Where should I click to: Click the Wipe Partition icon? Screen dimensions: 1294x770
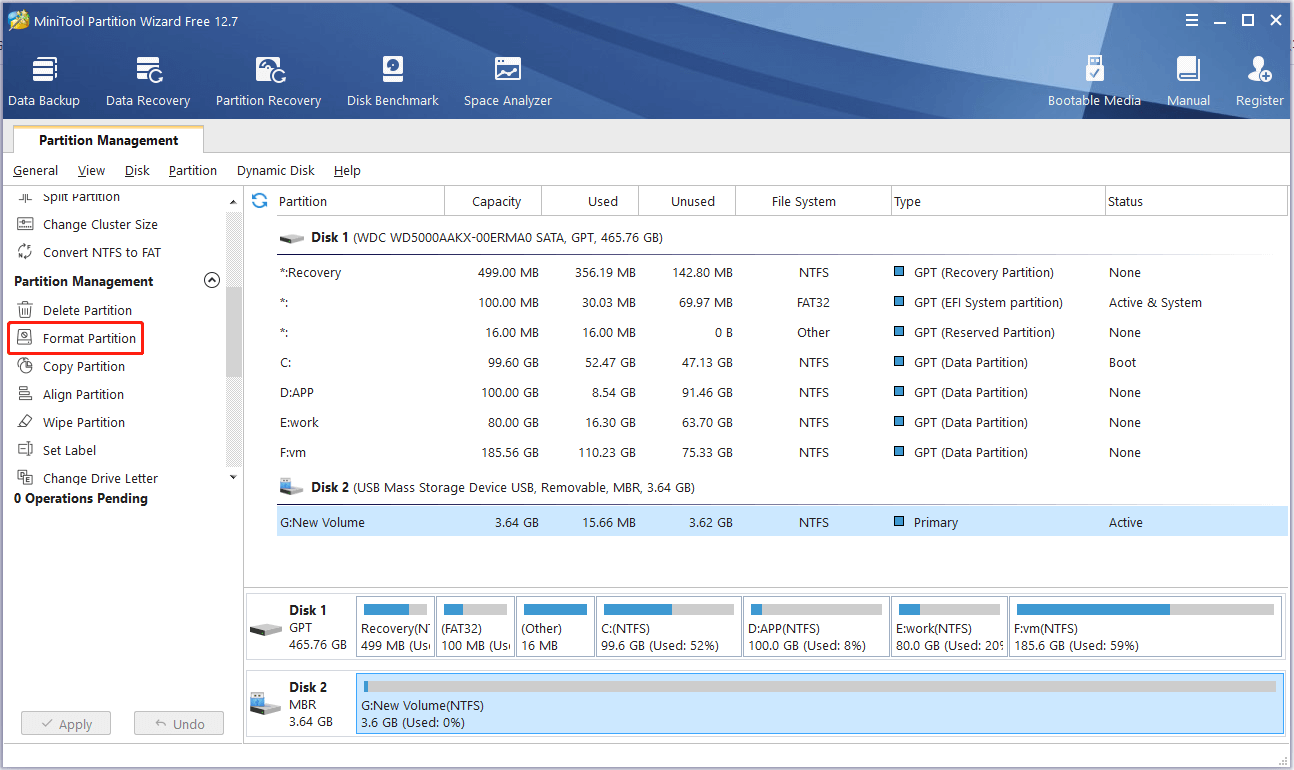[x=25, y=422]
